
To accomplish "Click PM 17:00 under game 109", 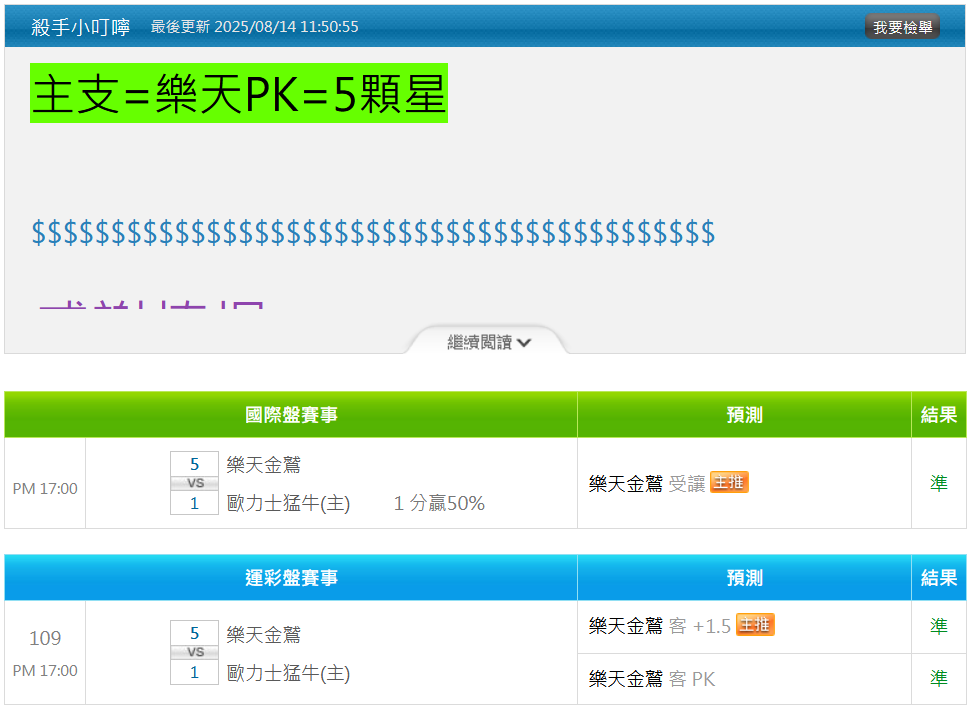I will (x=45, y=670).
